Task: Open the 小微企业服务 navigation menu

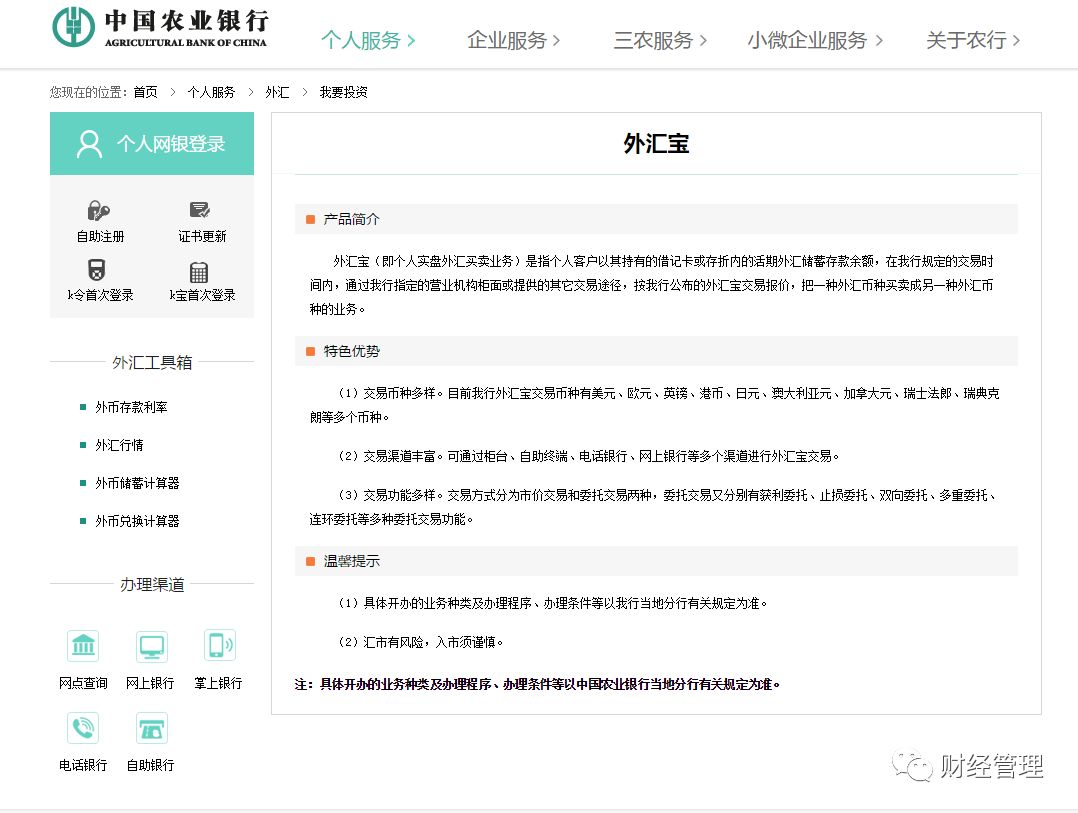Action: (815, 41)
